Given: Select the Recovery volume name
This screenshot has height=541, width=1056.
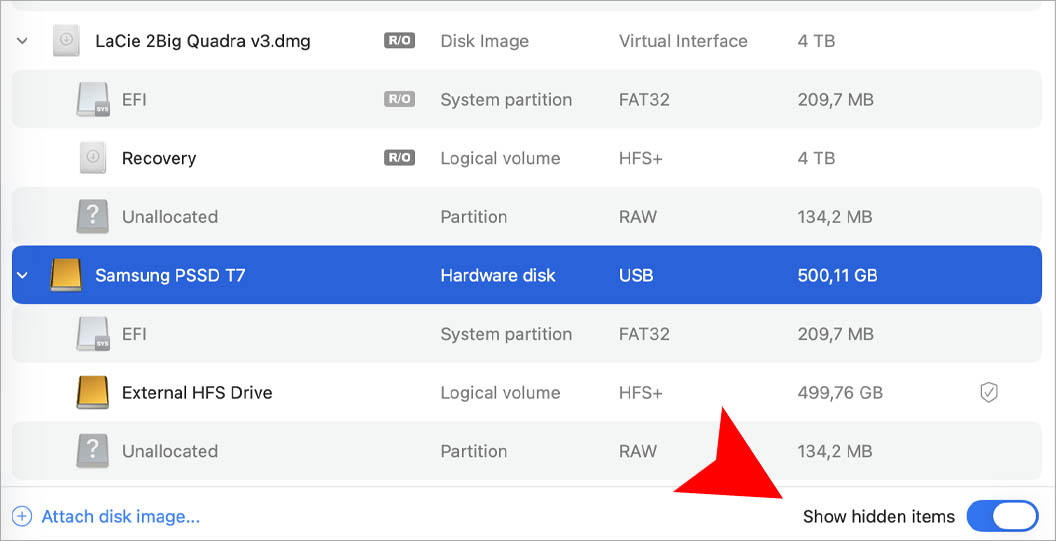Looking at the screenshot, I should pyautogui.click(x=159, y=158).
